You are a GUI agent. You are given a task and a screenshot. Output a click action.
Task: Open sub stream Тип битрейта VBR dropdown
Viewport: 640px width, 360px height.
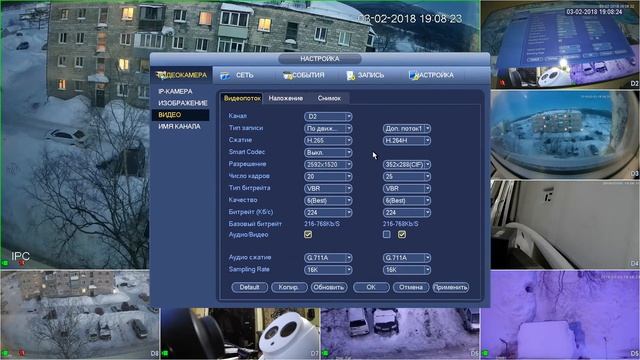pos(407,189)
